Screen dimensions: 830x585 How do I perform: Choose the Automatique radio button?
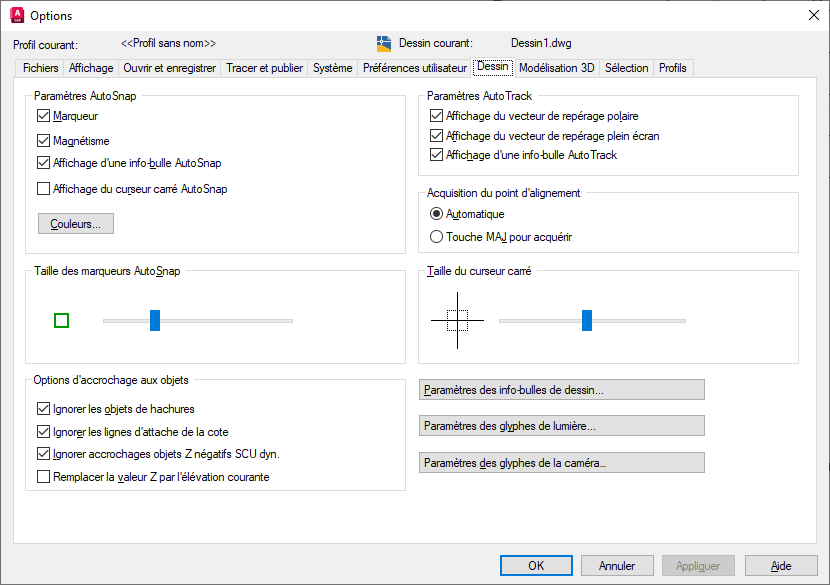pyautogui.click(x=436, y=214)
